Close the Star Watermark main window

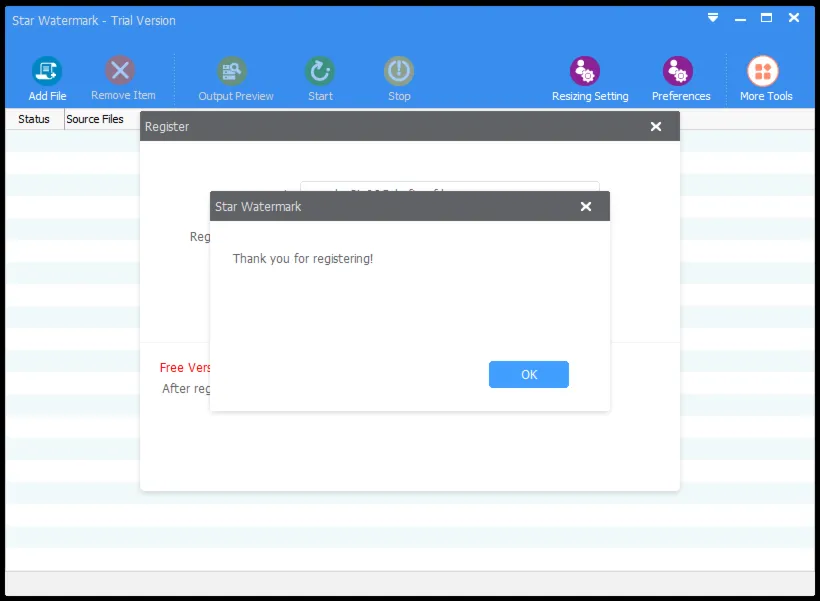[794, 18]
